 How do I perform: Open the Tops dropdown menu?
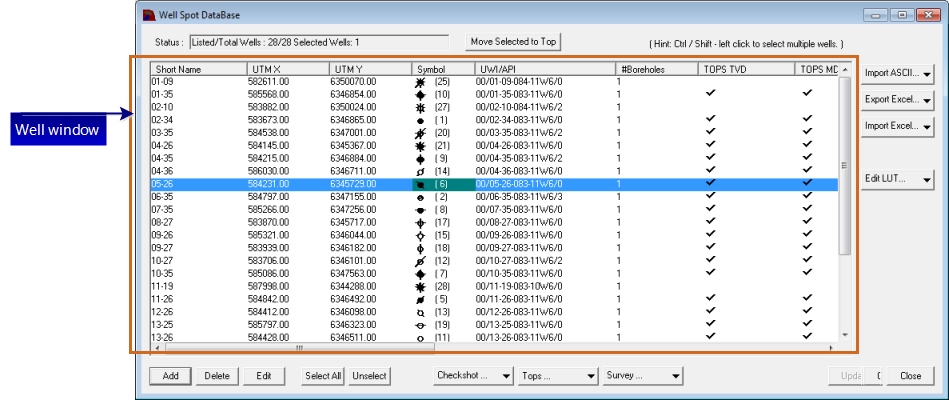click(558, 375)
